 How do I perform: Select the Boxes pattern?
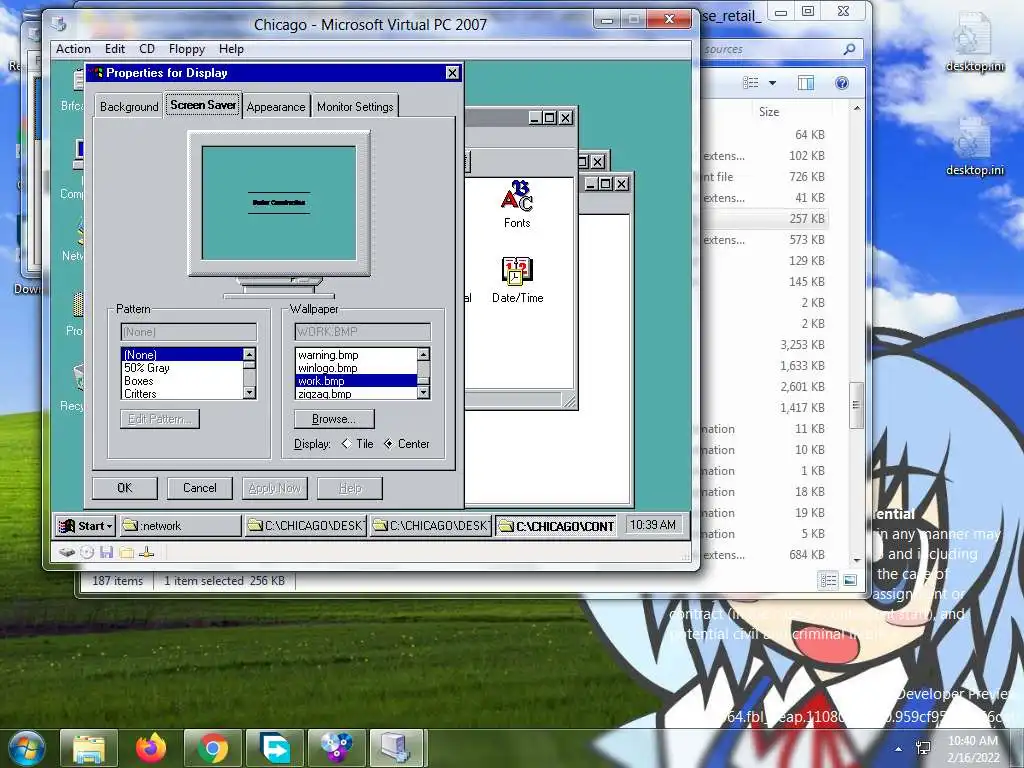point(182,381)
